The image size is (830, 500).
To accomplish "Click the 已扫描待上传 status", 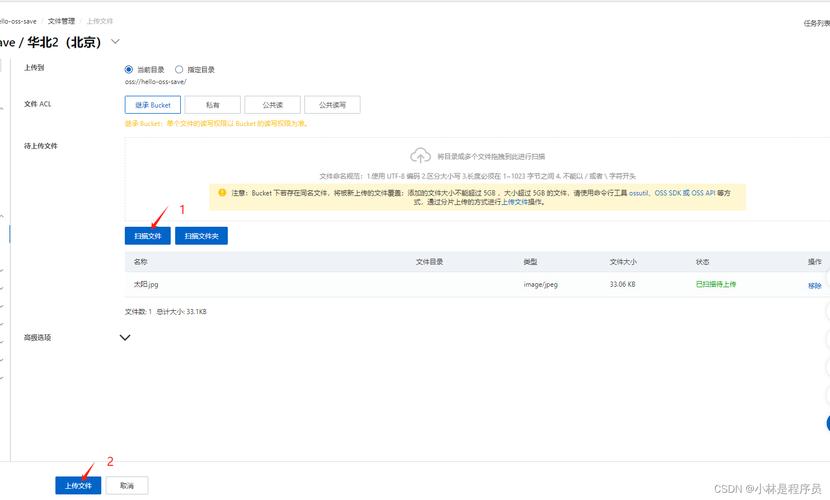I will point(716,284).
